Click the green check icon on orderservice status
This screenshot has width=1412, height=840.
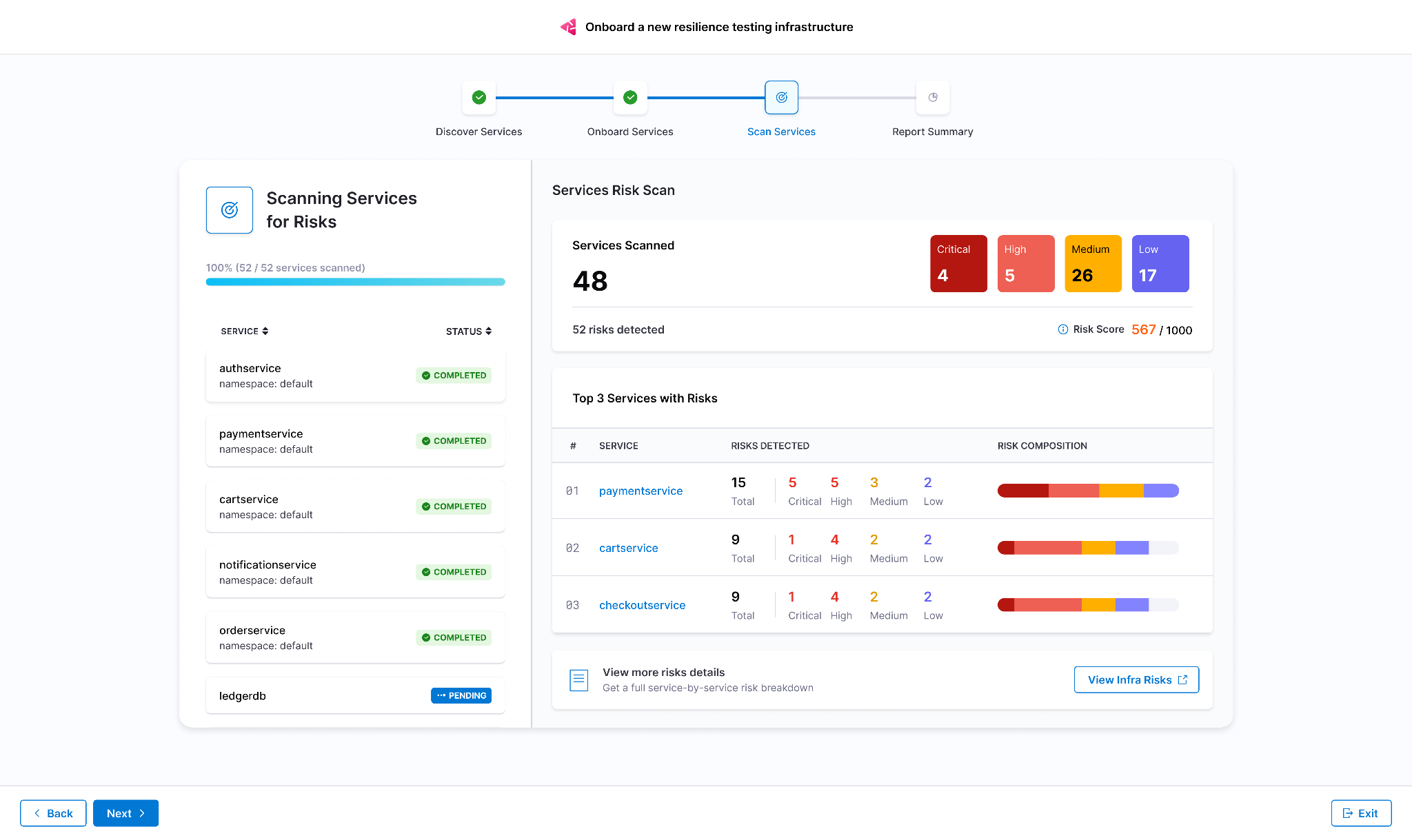[426, 637]
